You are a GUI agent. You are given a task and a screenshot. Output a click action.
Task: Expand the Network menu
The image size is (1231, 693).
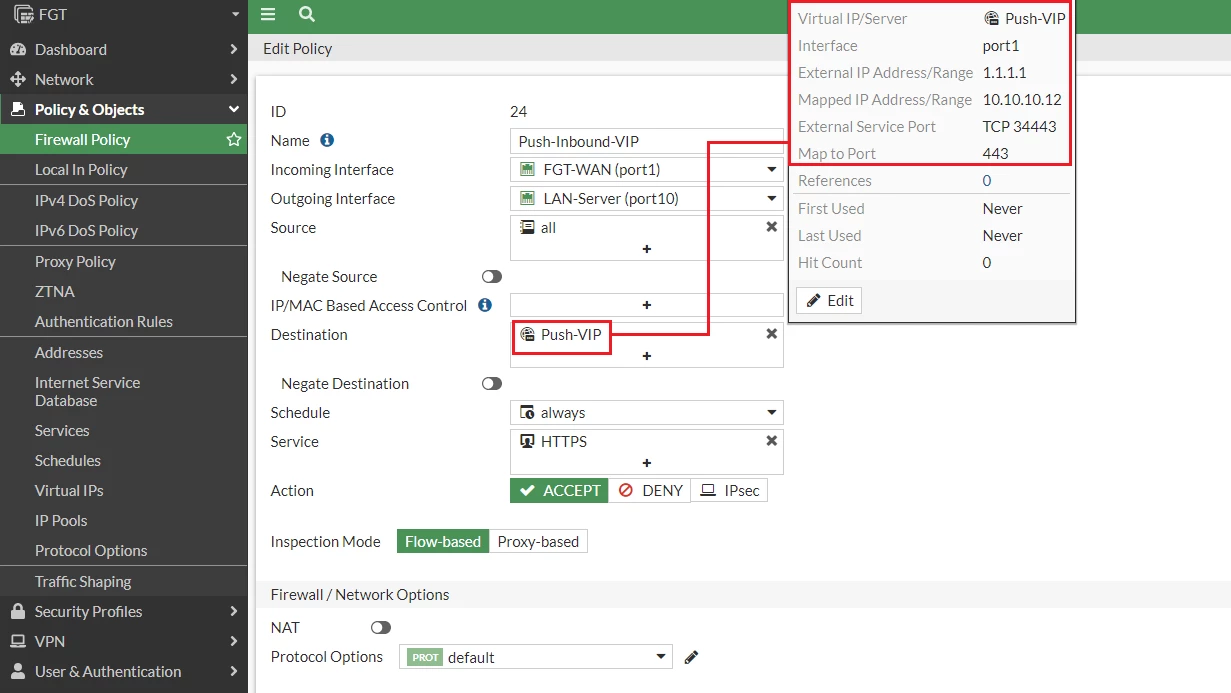pos(124,79)
